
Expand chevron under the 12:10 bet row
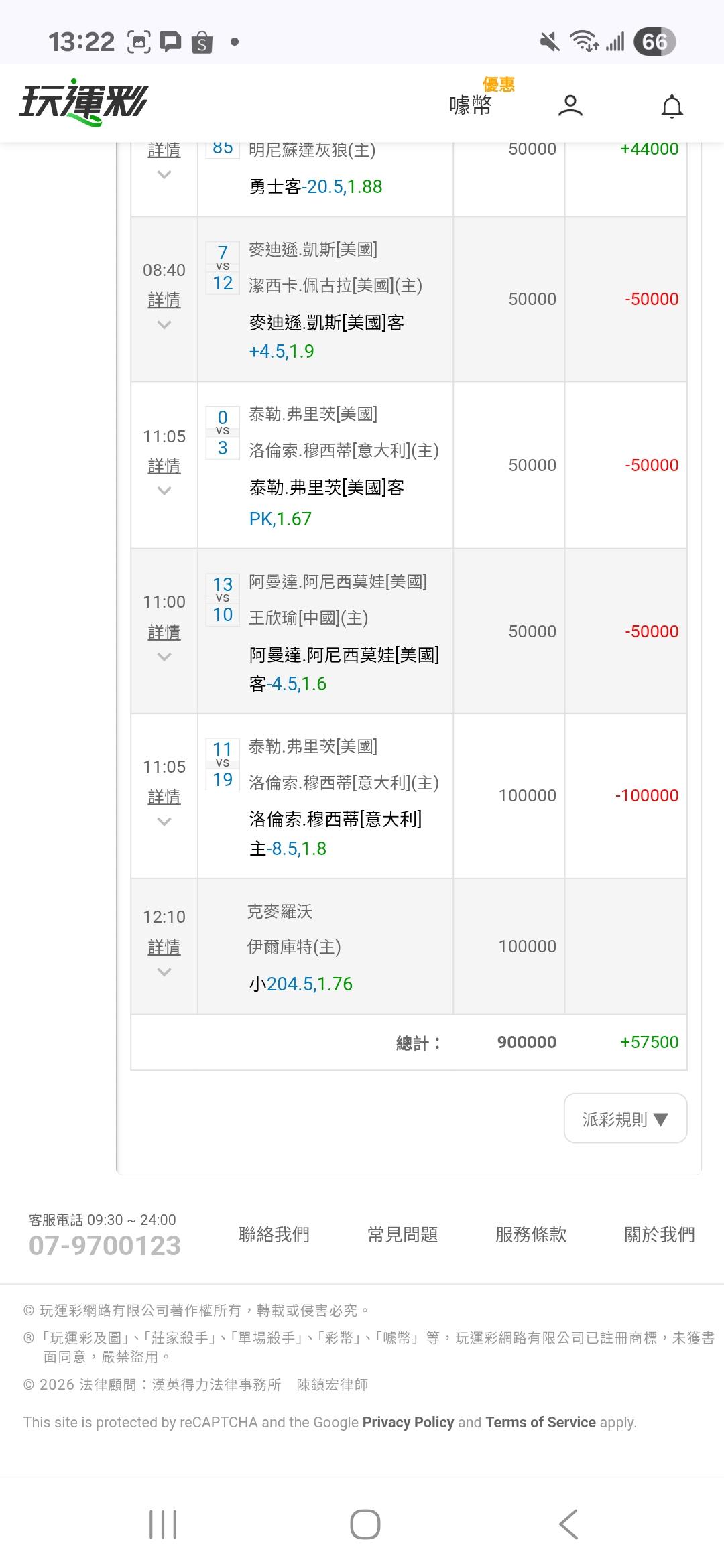pyautogui.click(x=164, y=972)
